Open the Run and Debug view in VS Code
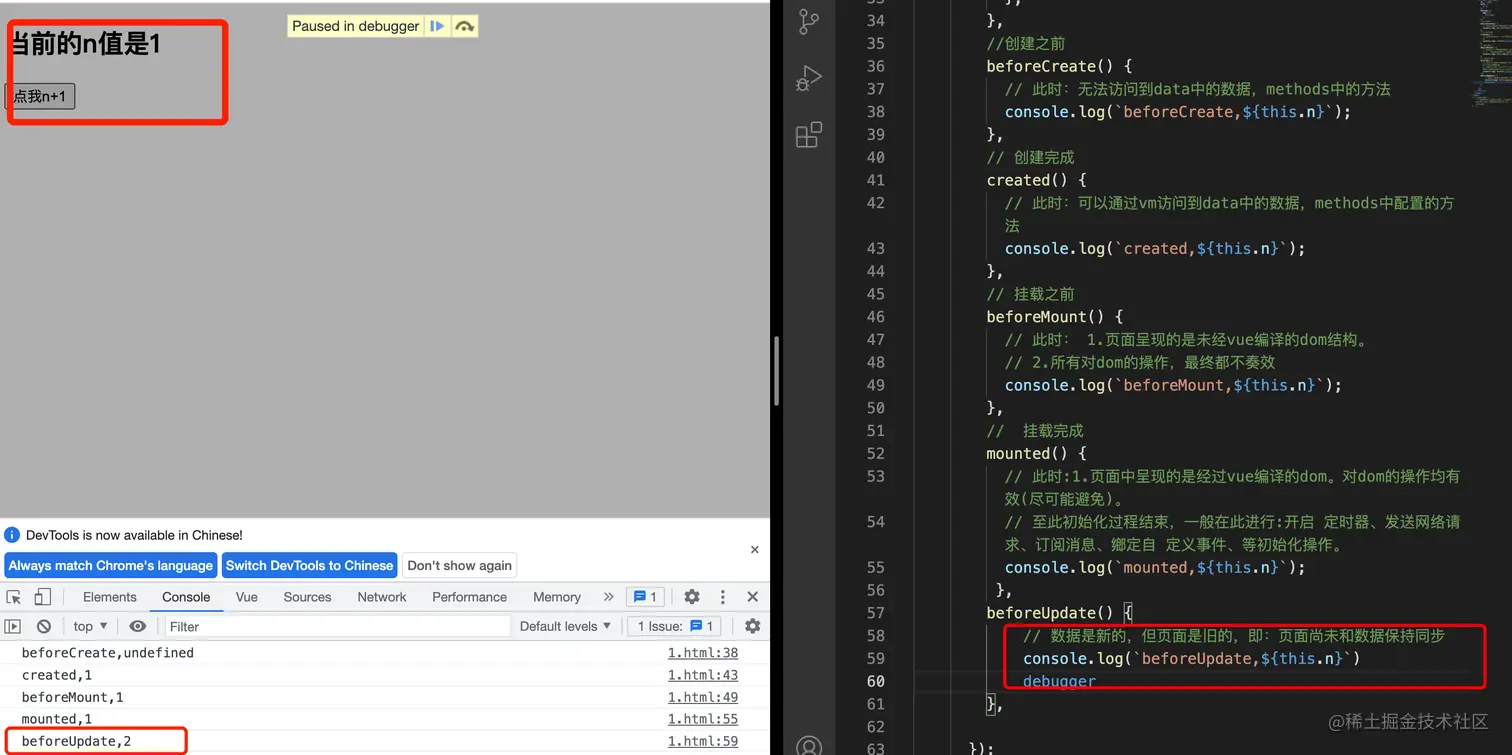 coord(809,78)
